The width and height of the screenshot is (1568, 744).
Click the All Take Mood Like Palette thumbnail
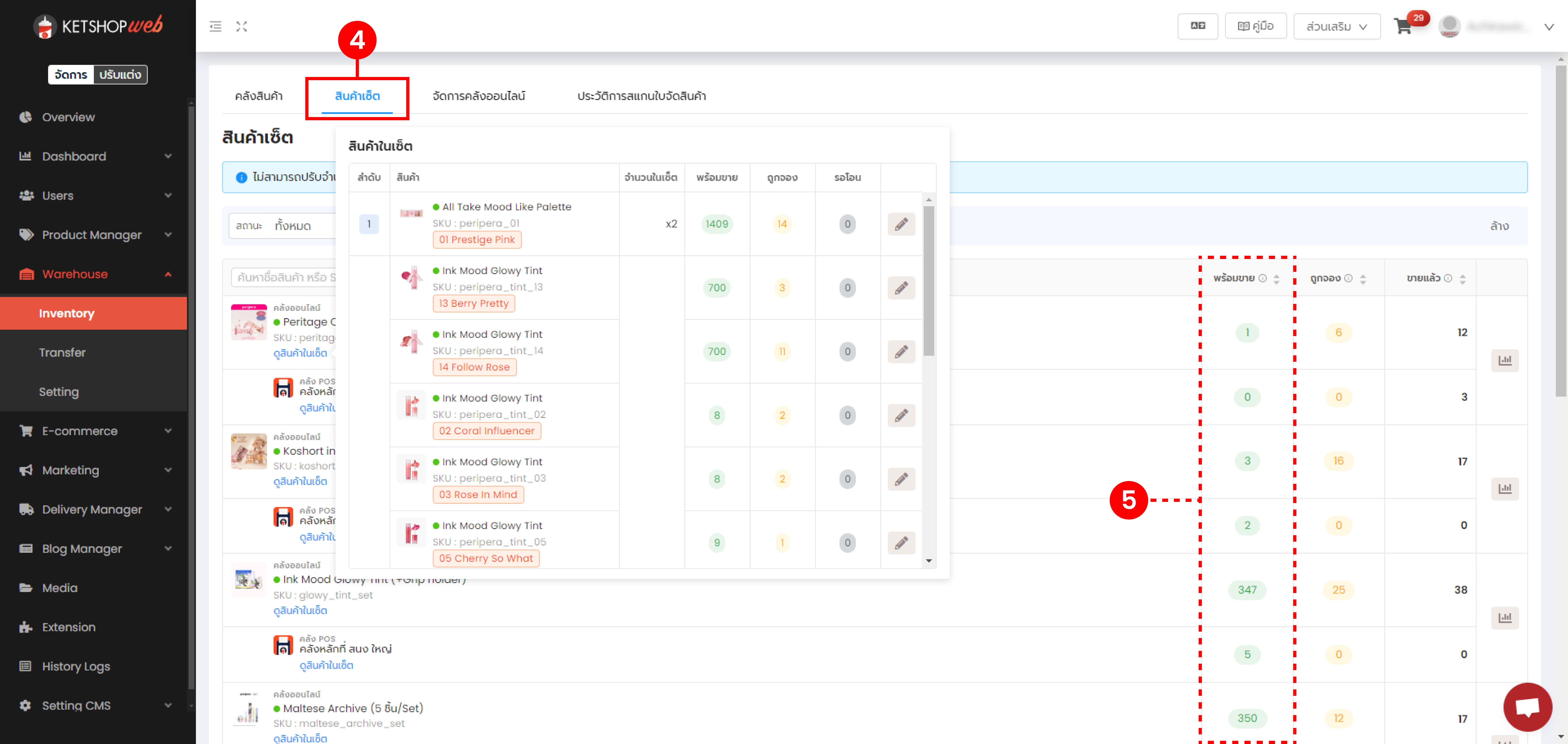411,213
